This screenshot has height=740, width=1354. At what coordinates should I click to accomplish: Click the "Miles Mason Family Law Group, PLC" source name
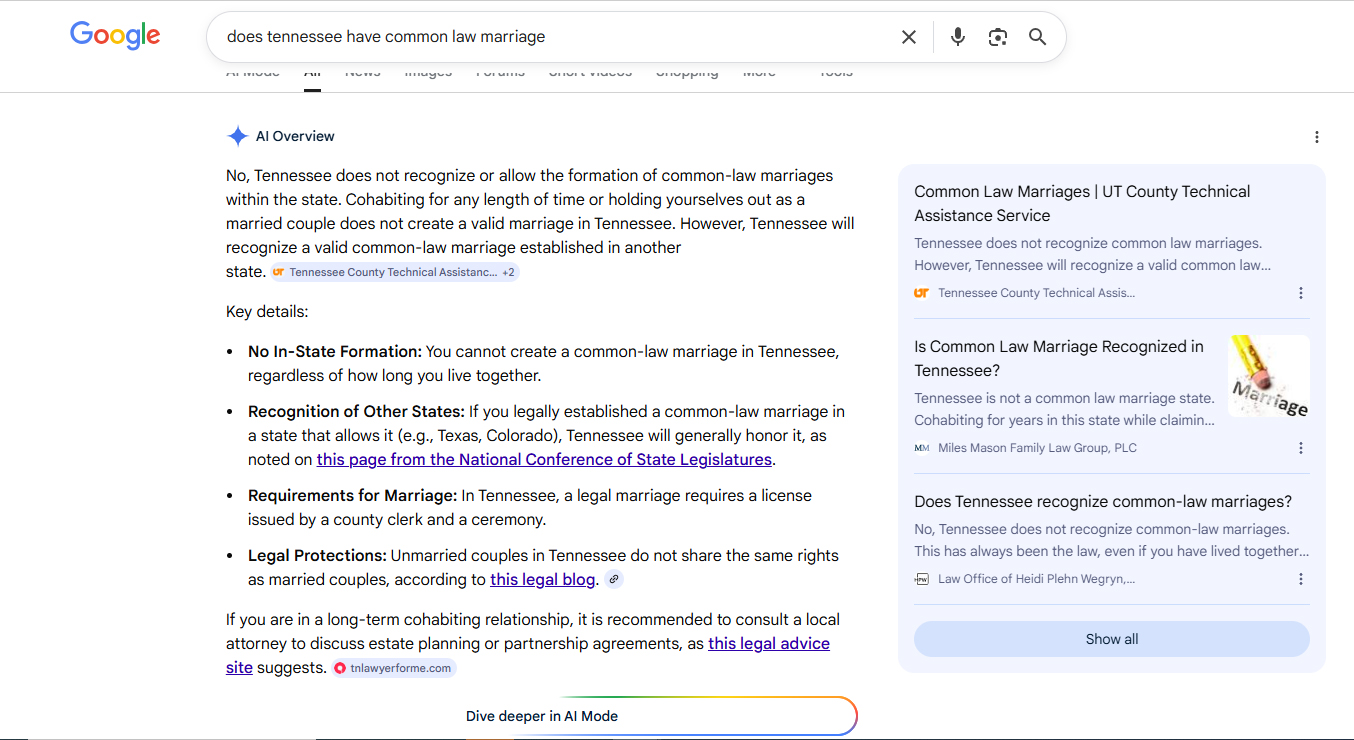[1037, 448]
